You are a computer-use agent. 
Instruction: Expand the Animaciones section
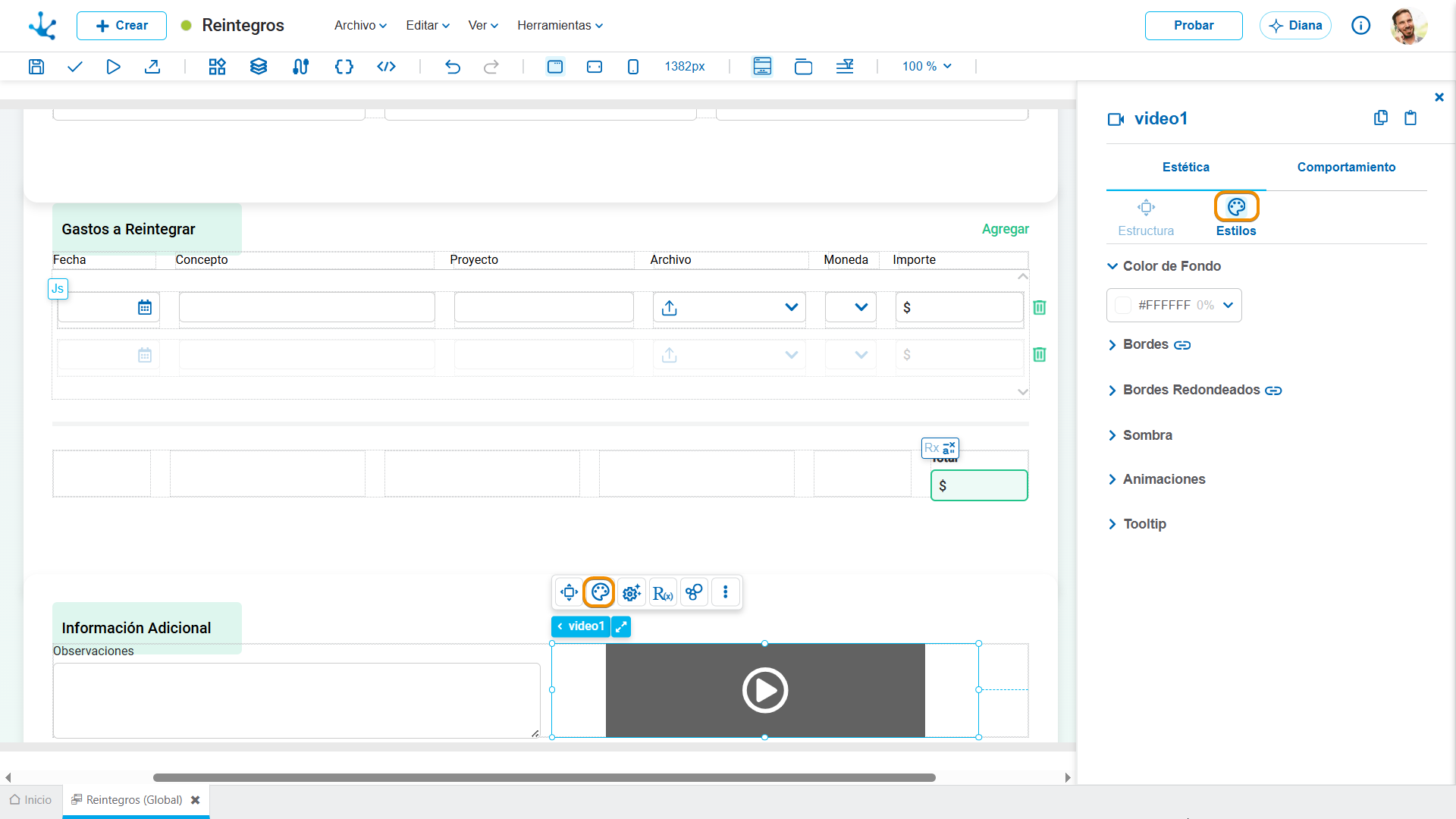pos(1156,479)
